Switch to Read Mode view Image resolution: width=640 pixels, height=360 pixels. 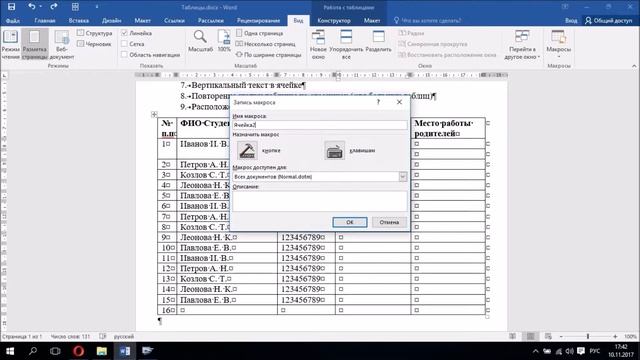point(10,44)
